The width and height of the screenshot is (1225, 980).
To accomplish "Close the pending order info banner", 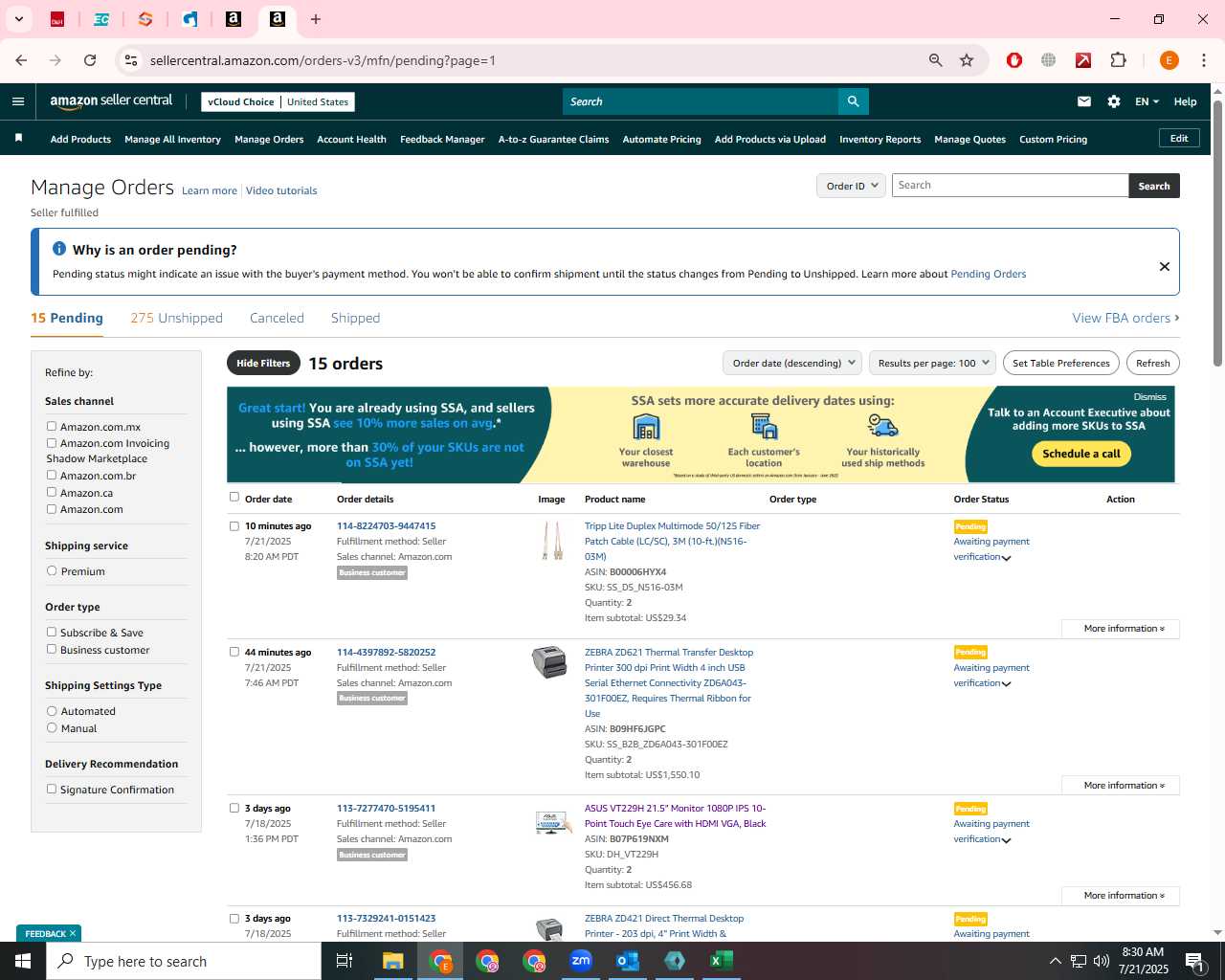I will click(x=1165, y=266).
